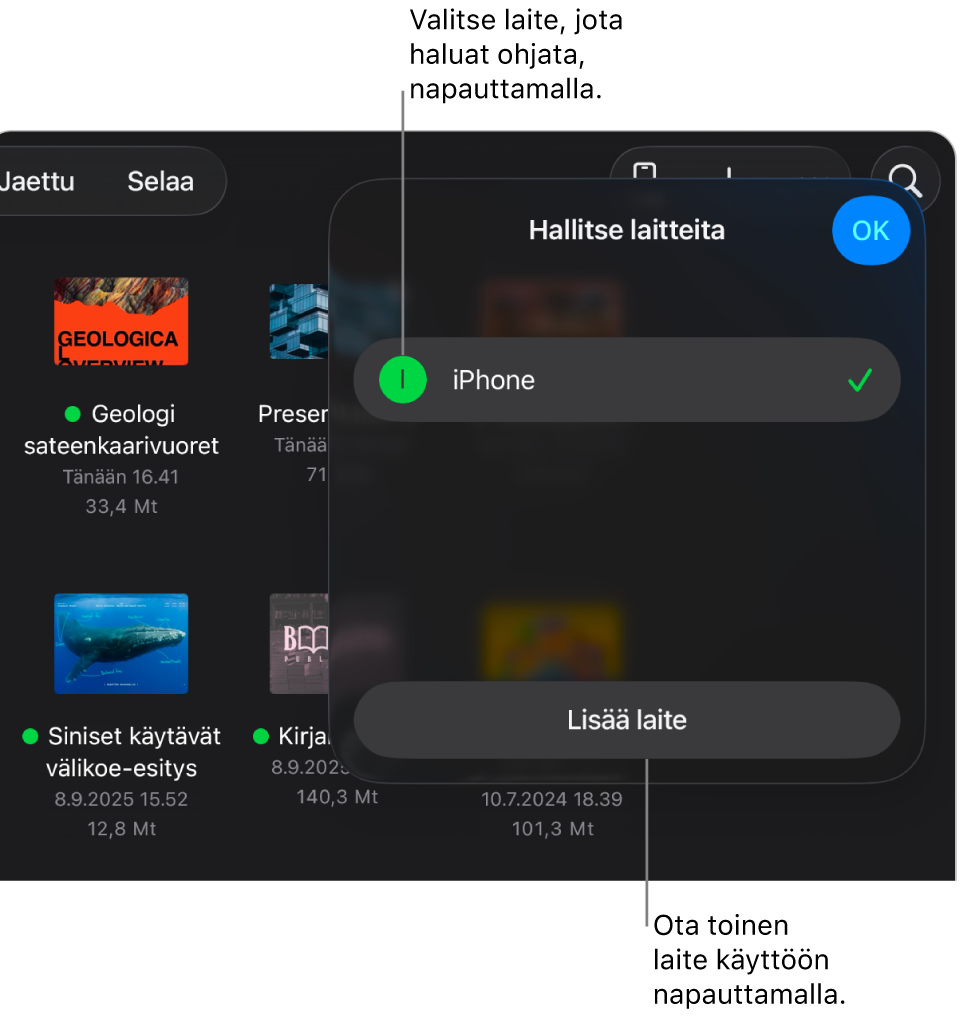Tap green dot beside Siniset käytävät
This screenshot has height=1016, width=960.
pyautogui.click(x=30, y=737)
